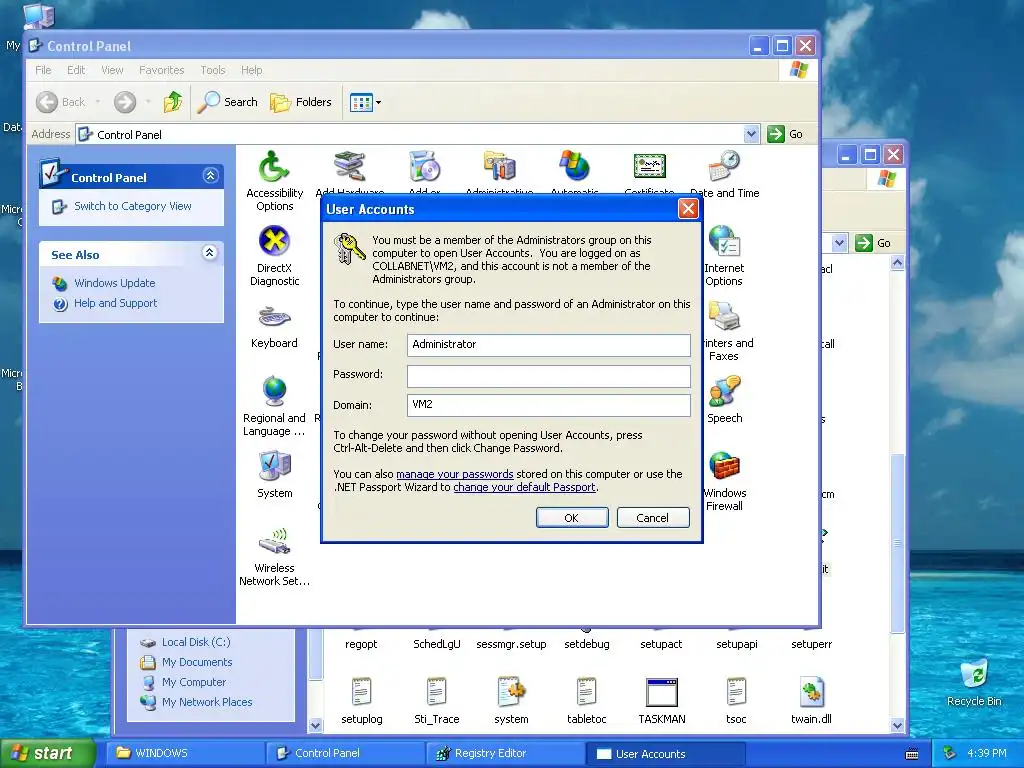
Task: Open the Recycle Bin desktop icon
Action: (974, 683)
